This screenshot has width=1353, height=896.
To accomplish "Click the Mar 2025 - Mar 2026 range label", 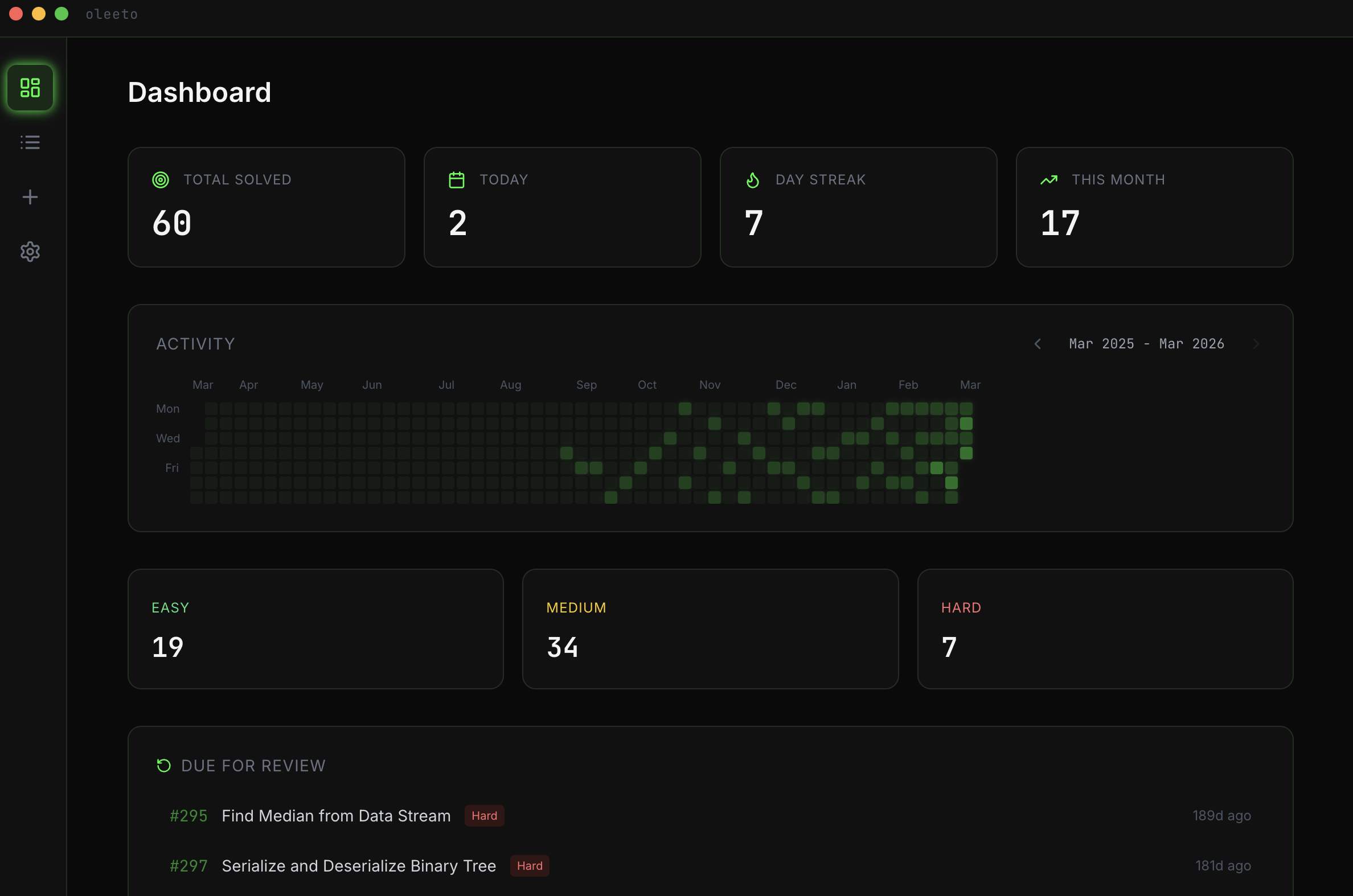I will point(1146,343).
